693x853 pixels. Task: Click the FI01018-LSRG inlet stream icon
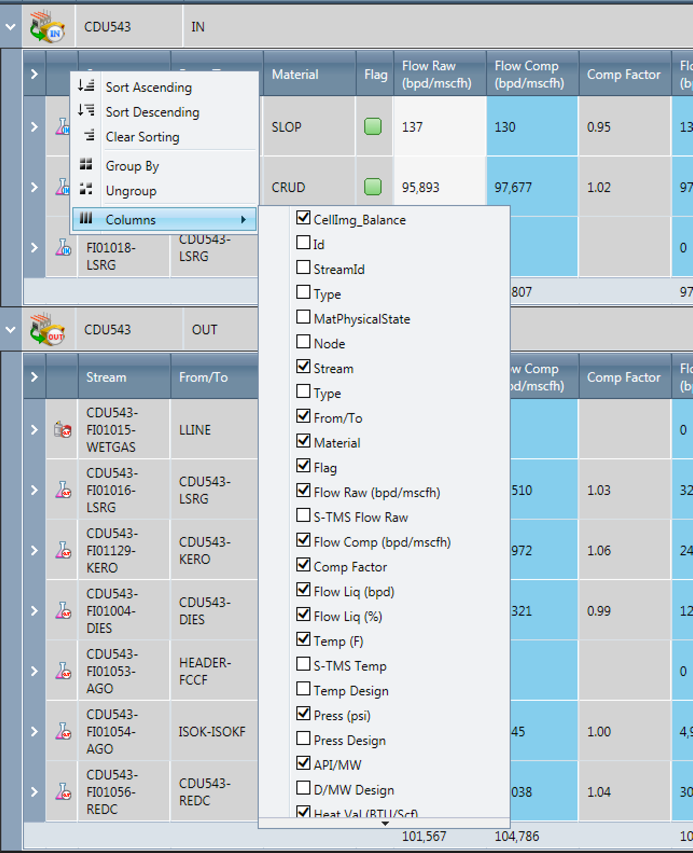[x=62, y=246]
